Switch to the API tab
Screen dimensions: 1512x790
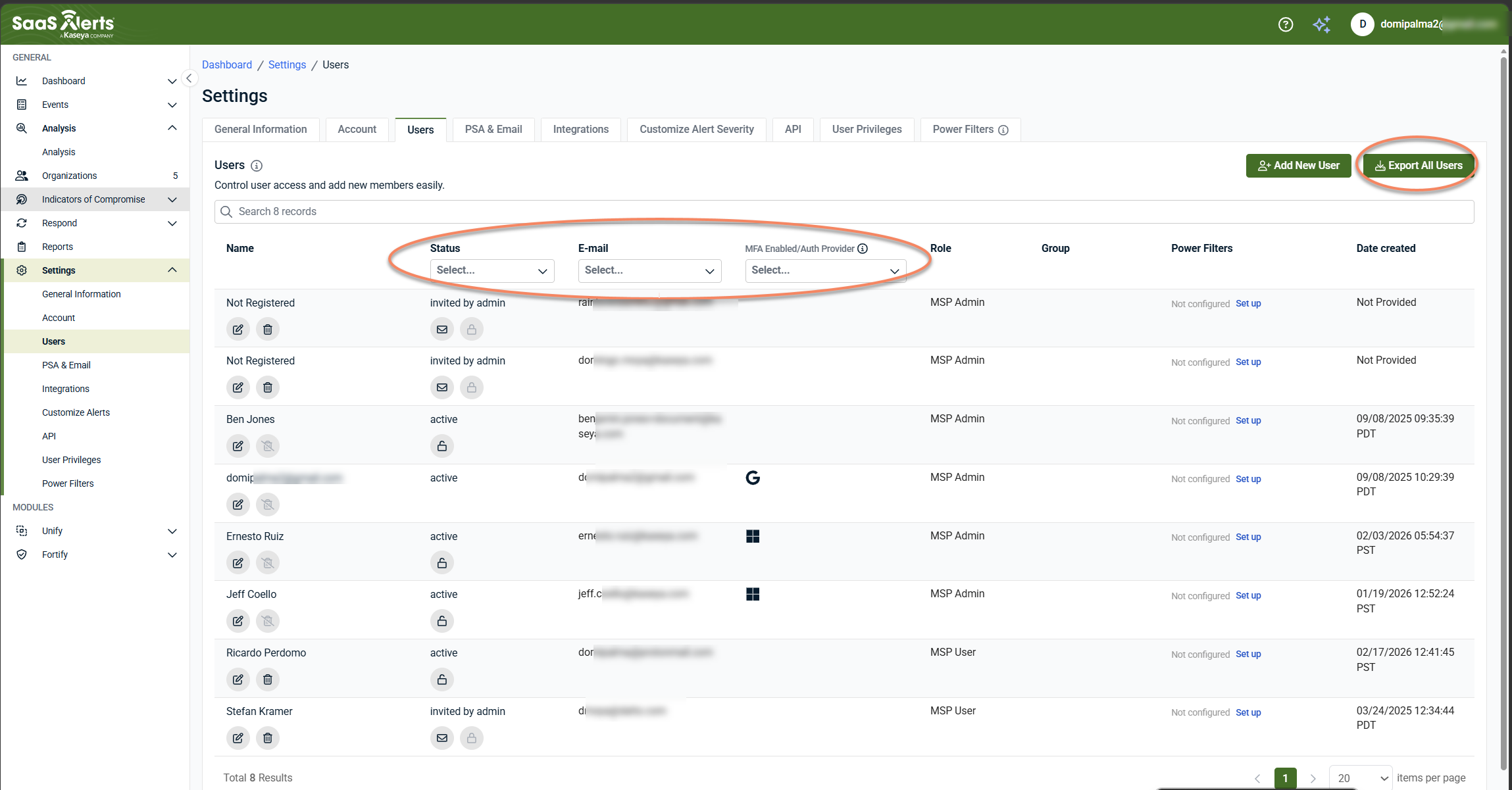793,130
